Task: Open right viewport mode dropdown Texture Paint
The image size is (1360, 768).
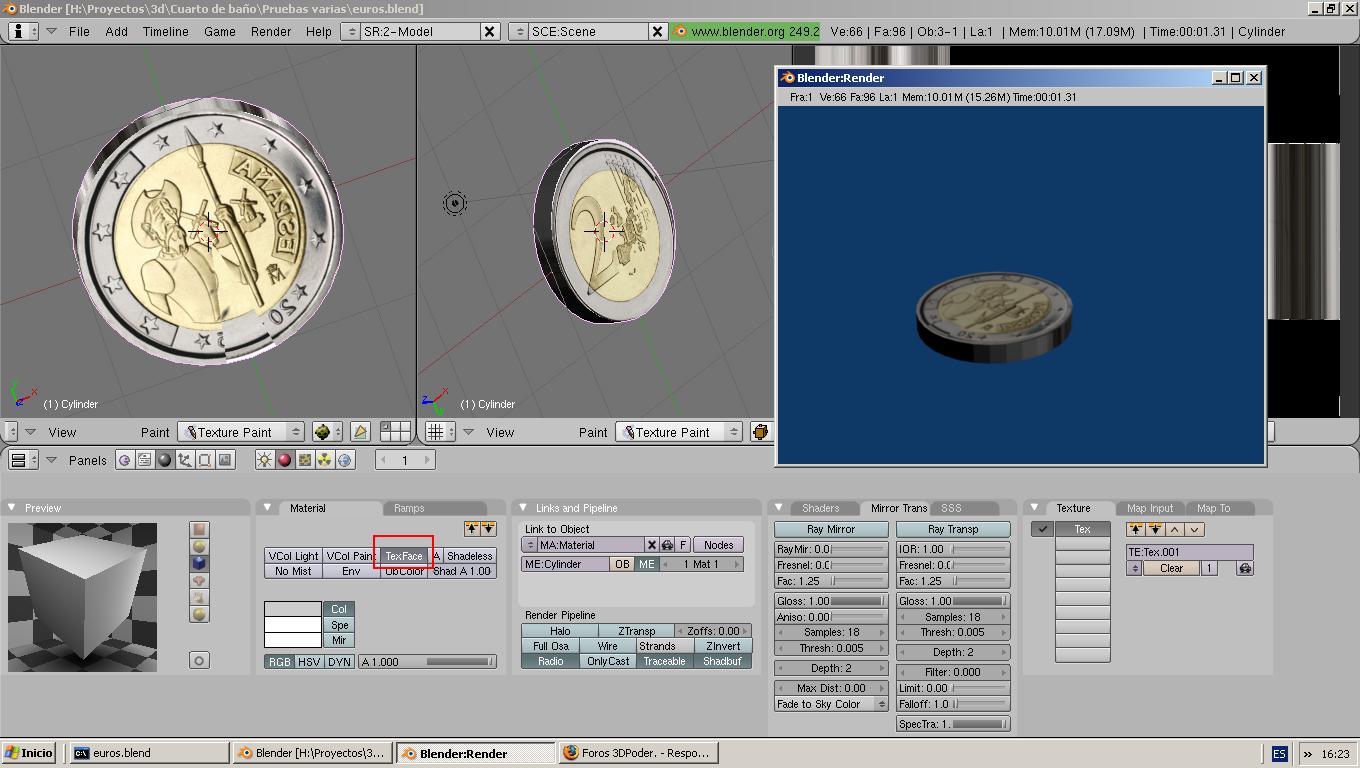Action: click(679, 432)
